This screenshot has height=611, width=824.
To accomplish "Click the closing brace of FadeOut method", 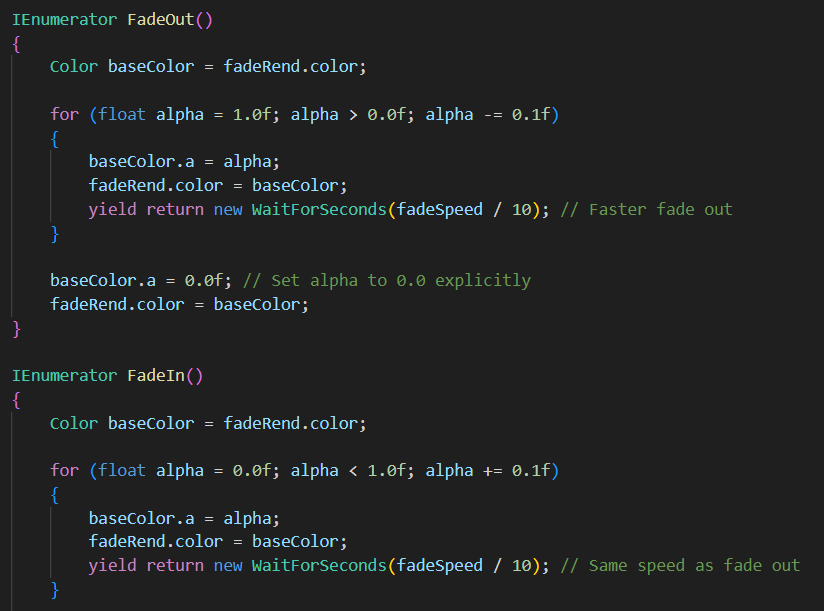I will tap(16, 328).
